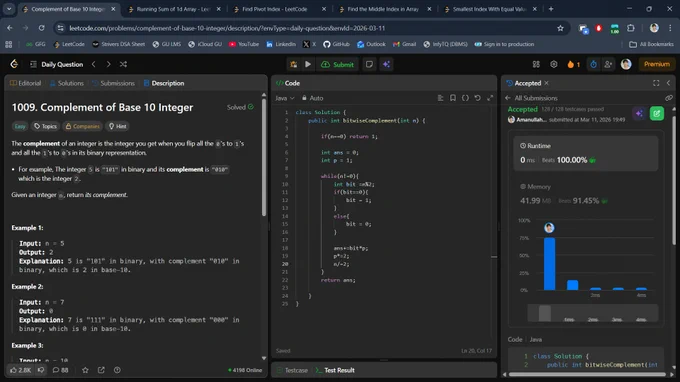680x382 pixels.
Task: Click the LeetCode logo icon
Action: [x=14, y=64]
